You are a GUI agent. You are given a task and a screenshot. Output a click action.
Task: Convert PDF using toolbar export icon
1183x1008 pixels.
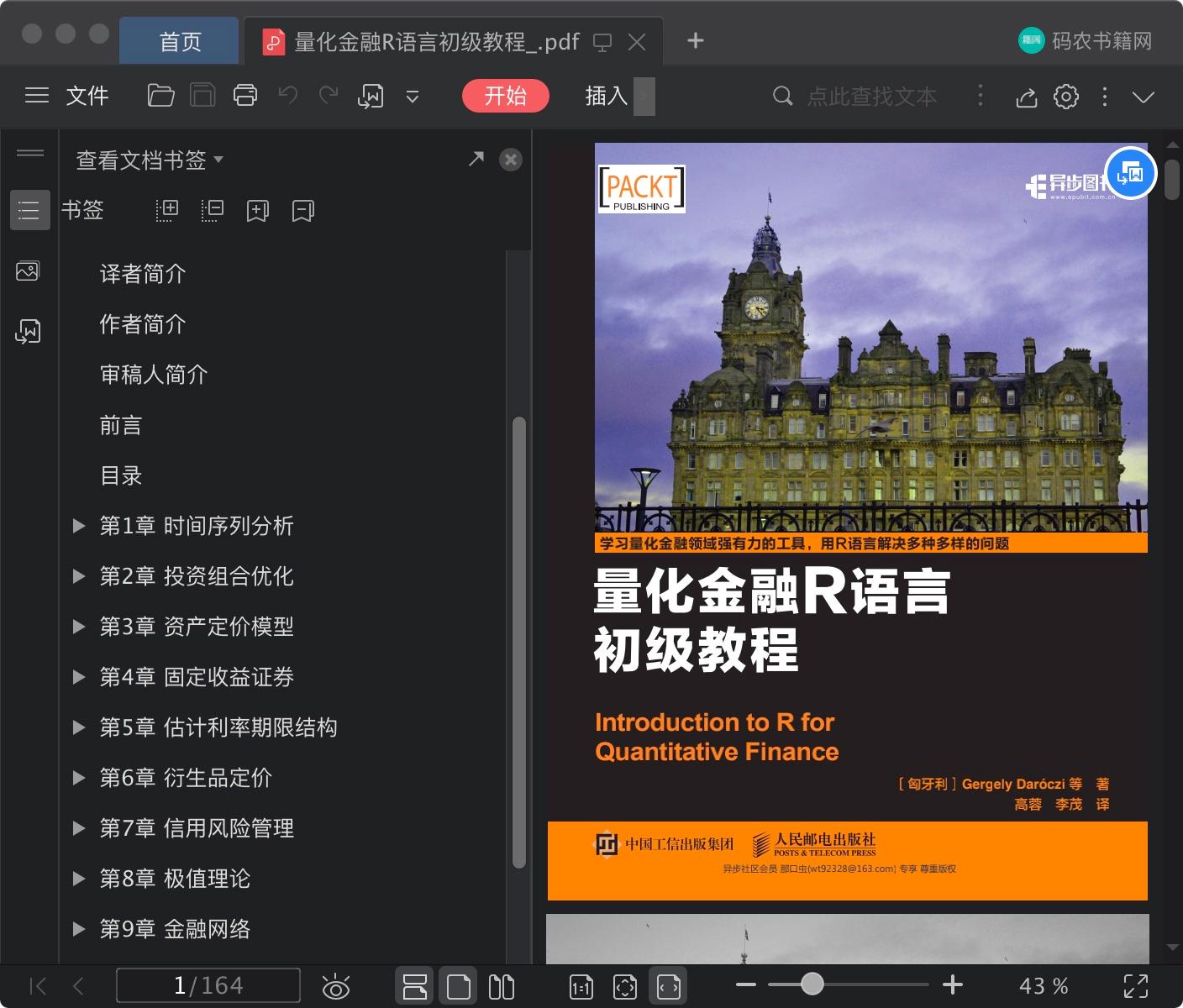tap(371, 96)
